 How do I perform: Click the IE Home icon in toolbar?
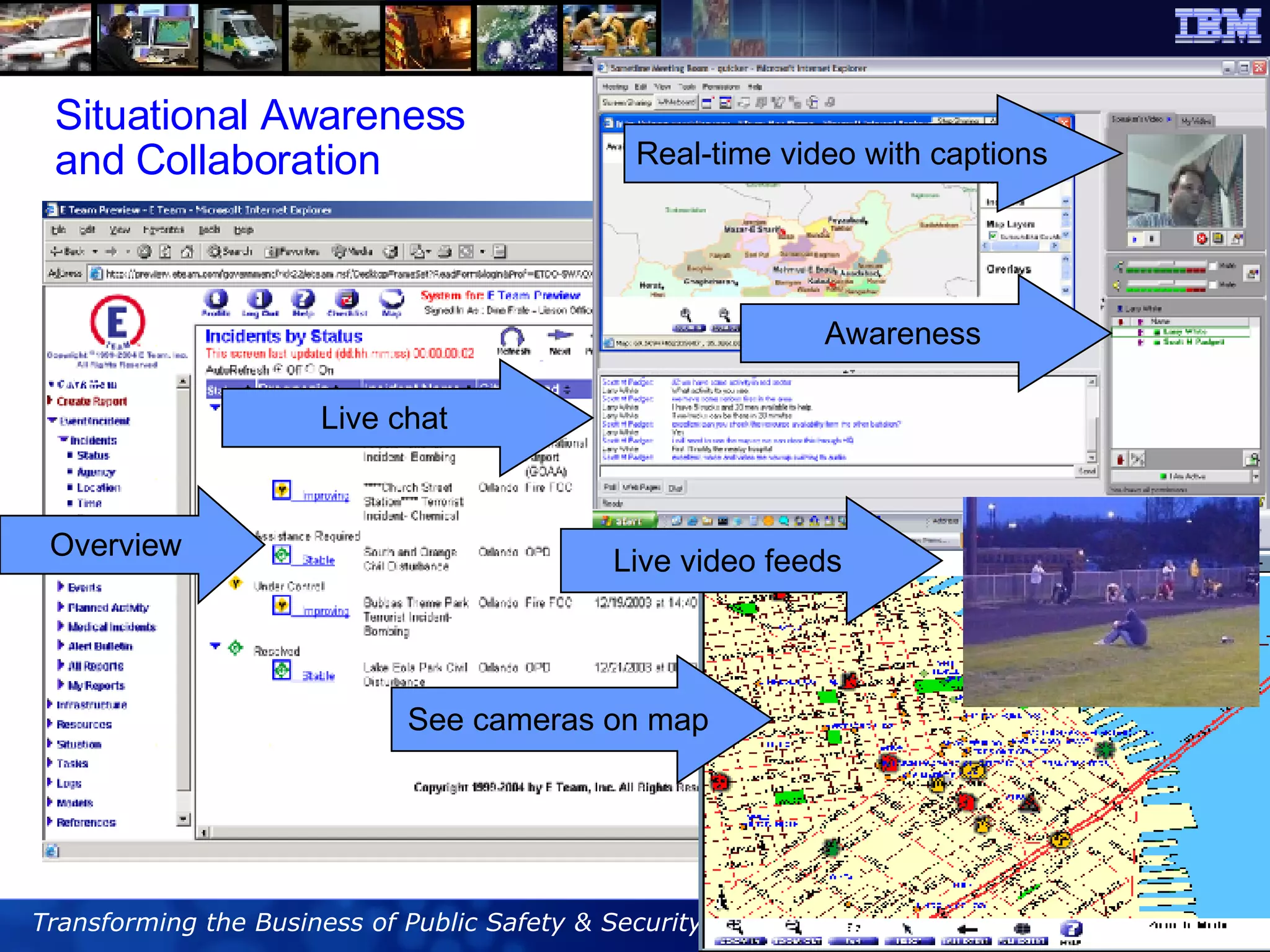pyautogui.click(x=186, y=251)
